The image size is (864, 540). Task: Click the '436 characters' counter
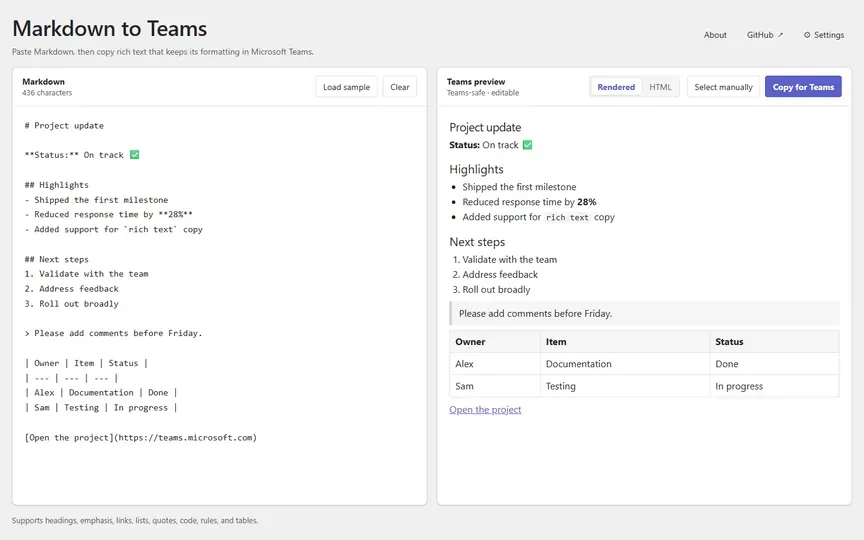[x=47, y=93]
